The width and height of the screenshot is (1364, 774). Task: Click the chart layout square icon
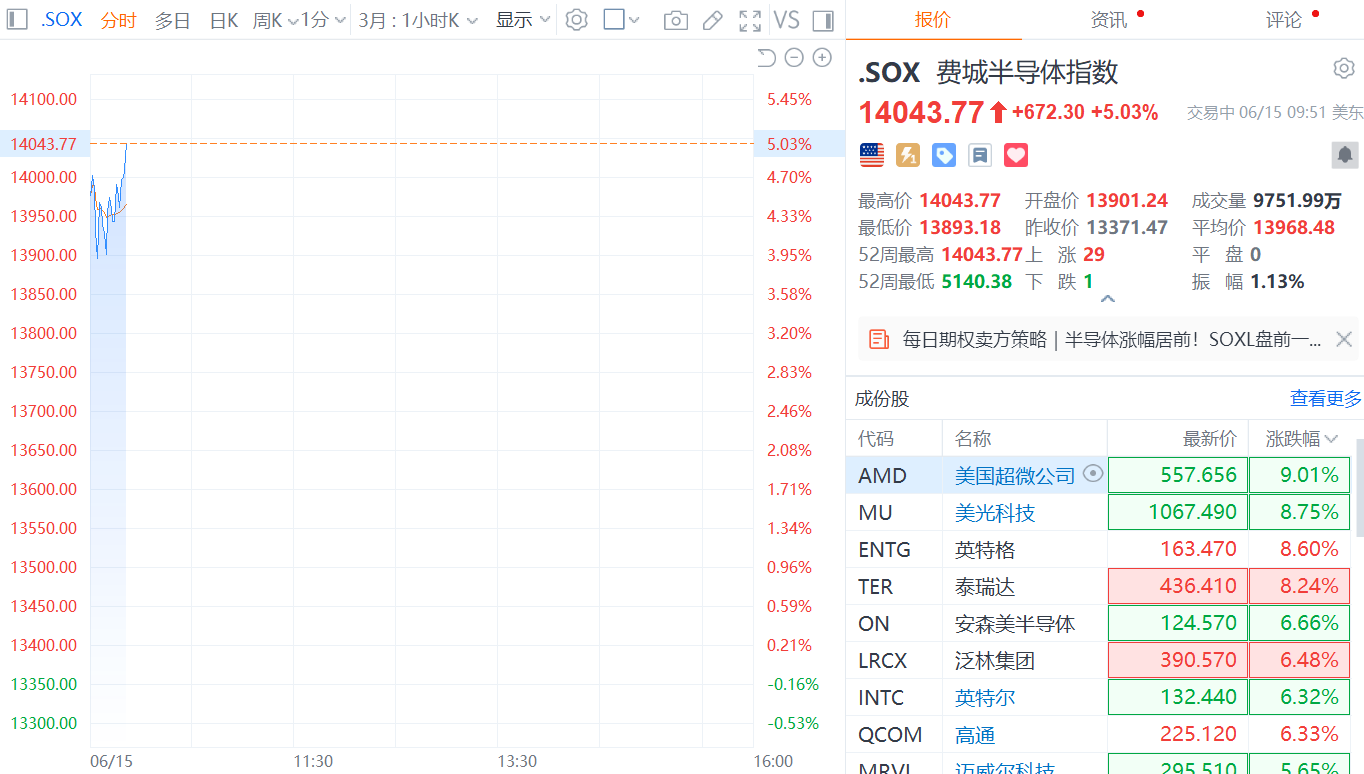click(614, 20)
